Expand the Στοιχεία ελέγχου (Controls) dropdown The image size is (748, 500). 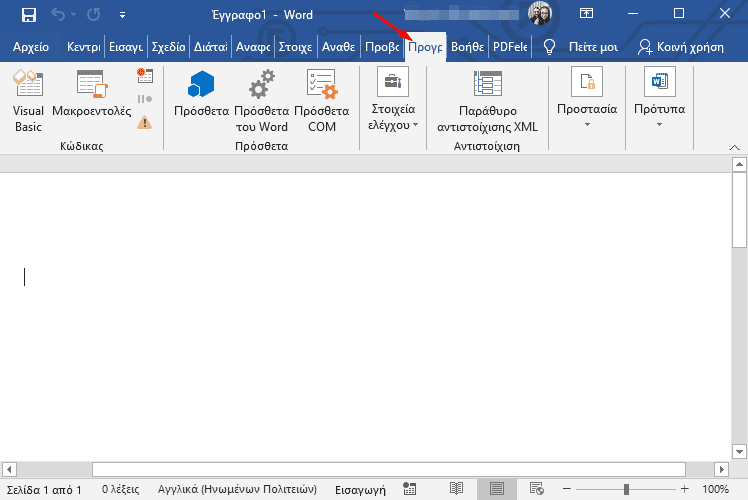point(393,101)
